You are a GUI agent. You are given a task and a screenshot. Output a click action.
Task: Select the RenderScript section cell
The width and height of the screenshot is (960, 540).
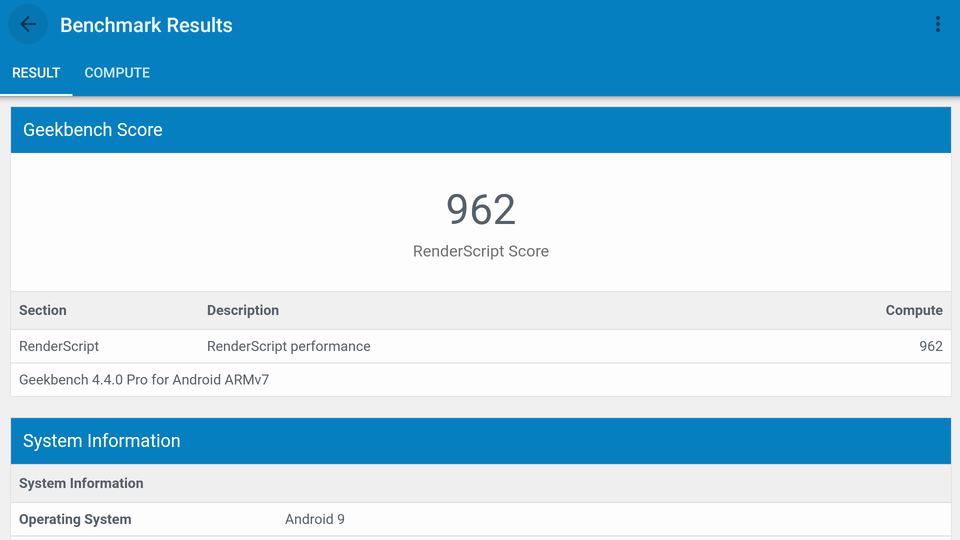(59, 347)
